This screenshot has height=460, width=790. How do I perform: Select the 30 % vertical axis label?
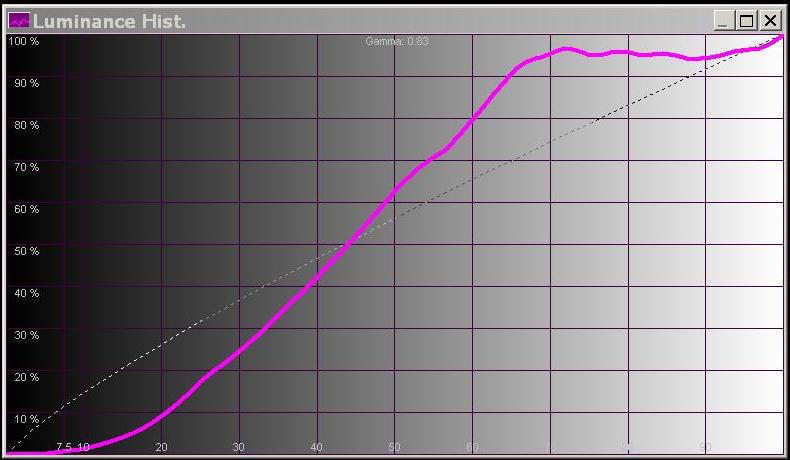(26, 335)
